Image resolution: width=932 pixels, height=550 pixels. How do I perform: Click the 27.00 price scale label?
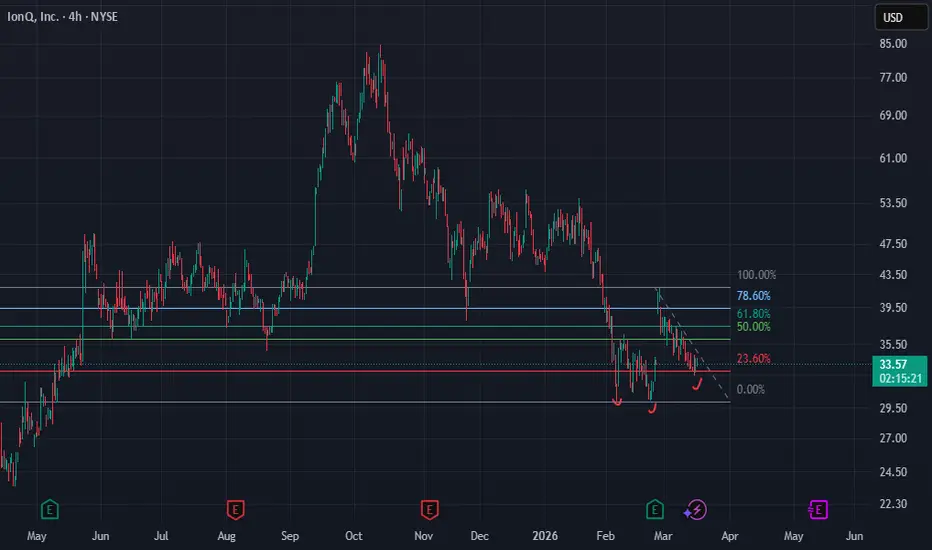pos(893,438)
